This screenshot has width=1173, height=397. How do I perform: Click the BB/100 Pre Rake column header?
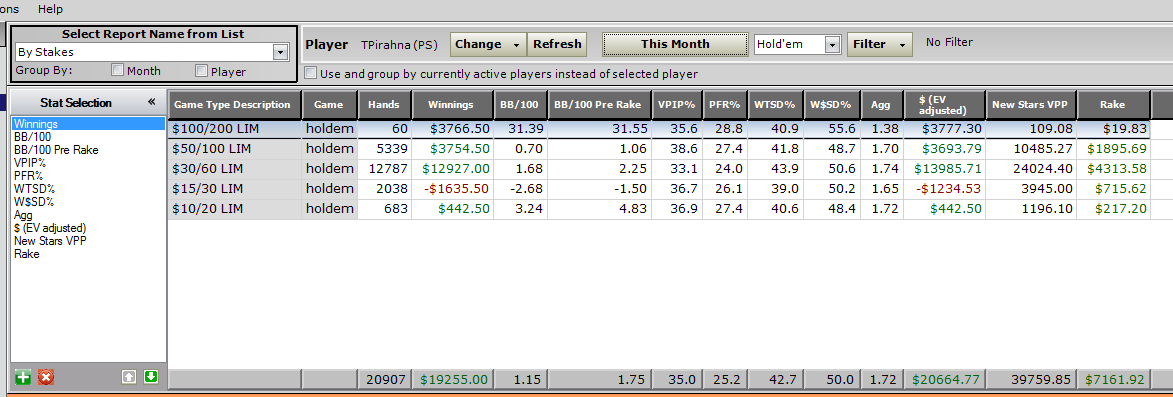(599, 105)
